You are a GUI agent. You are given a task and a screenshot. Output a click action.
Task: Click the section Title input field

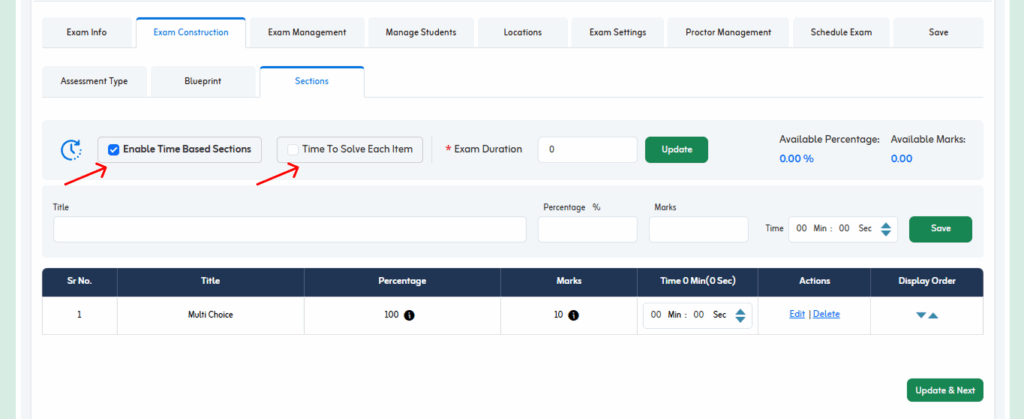click(x=290, y=229)
